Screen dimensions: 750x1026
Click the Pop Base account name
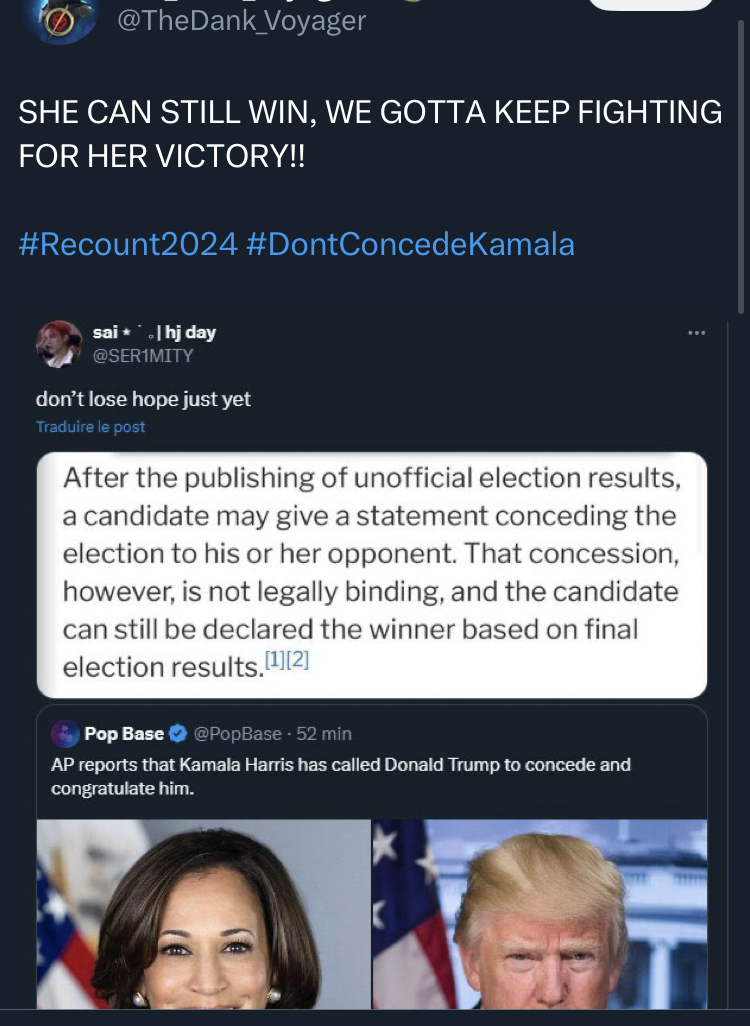click(x=124, y=733)
